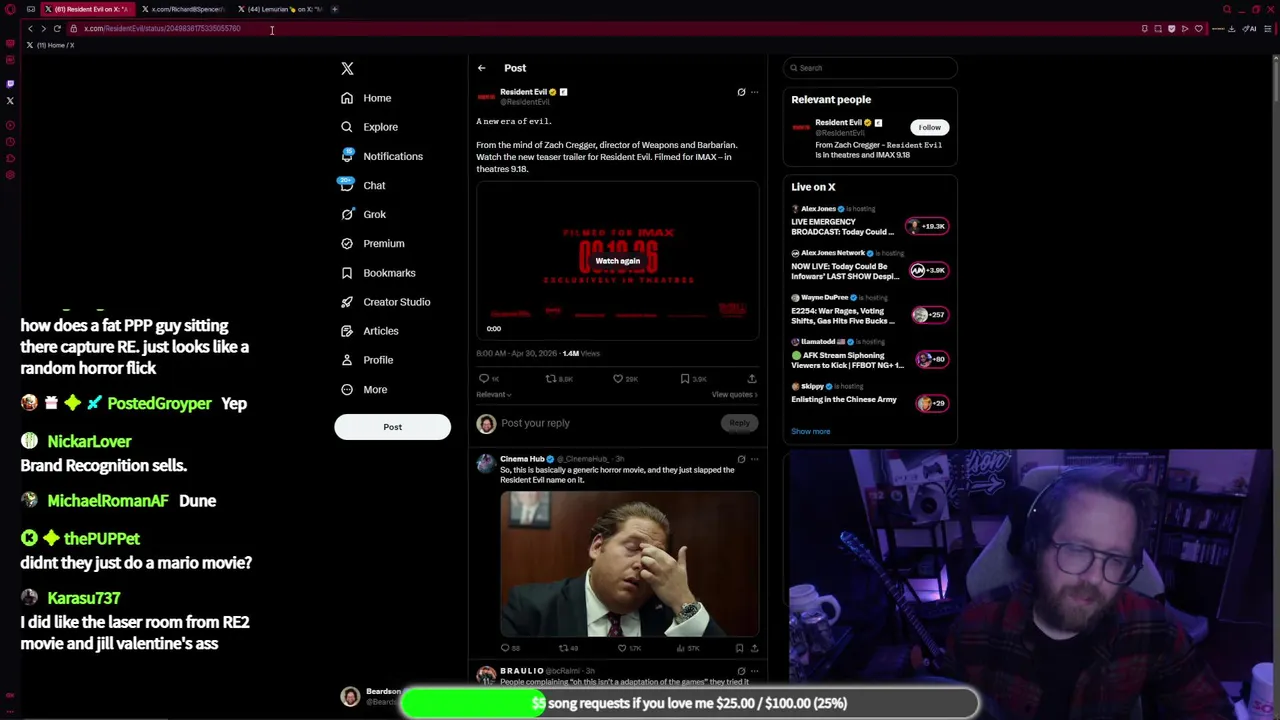The width and height of the screenshot is (1280, 720).
Task: Open Notifications in X sidebar
Action: (x=381, y=156)
